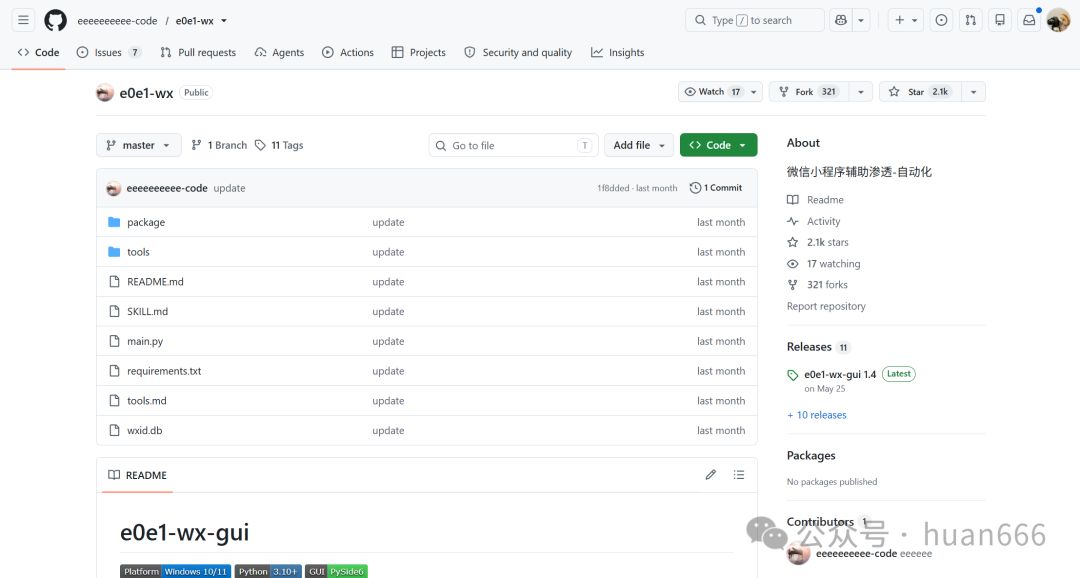Open the issues icon in header

941,20
